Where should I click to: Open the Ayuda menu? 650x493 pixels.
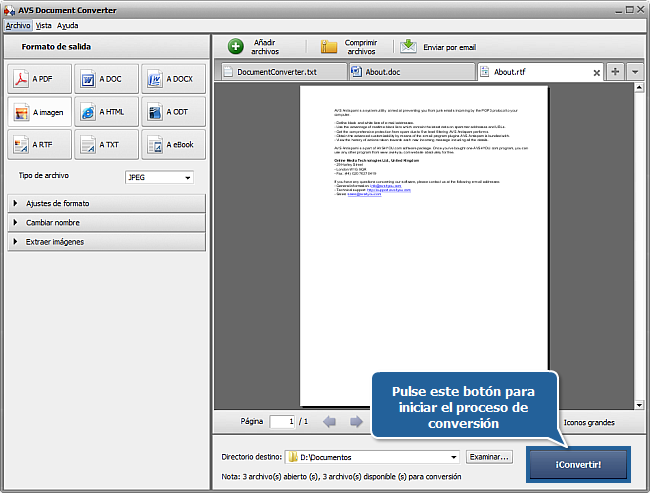68,26
